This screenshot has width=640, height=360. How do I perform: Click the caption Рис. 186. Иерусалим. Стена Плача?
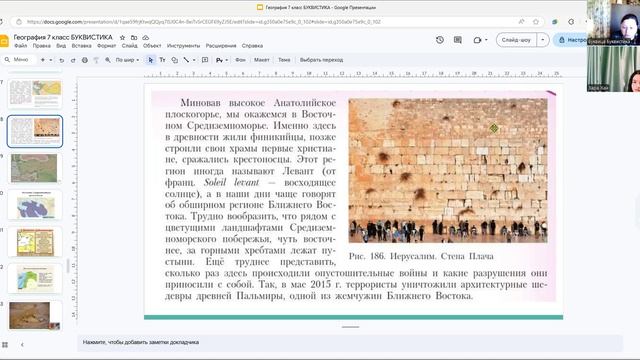421,256
